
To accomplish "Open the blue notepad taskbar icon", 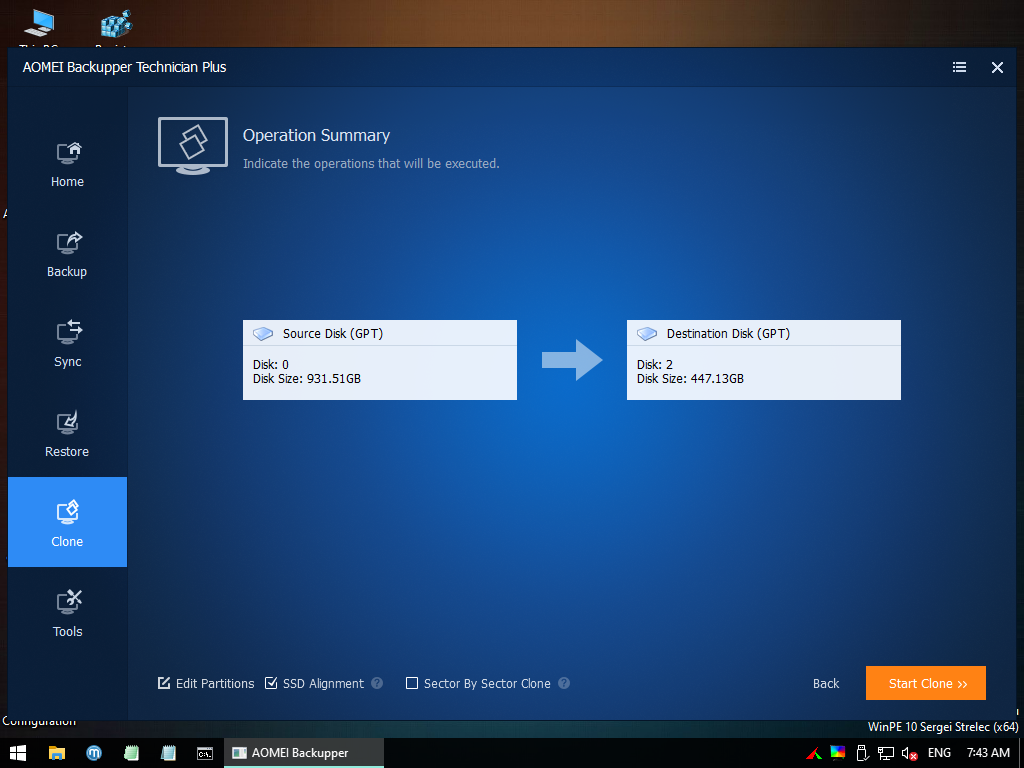I will (168, 753).
